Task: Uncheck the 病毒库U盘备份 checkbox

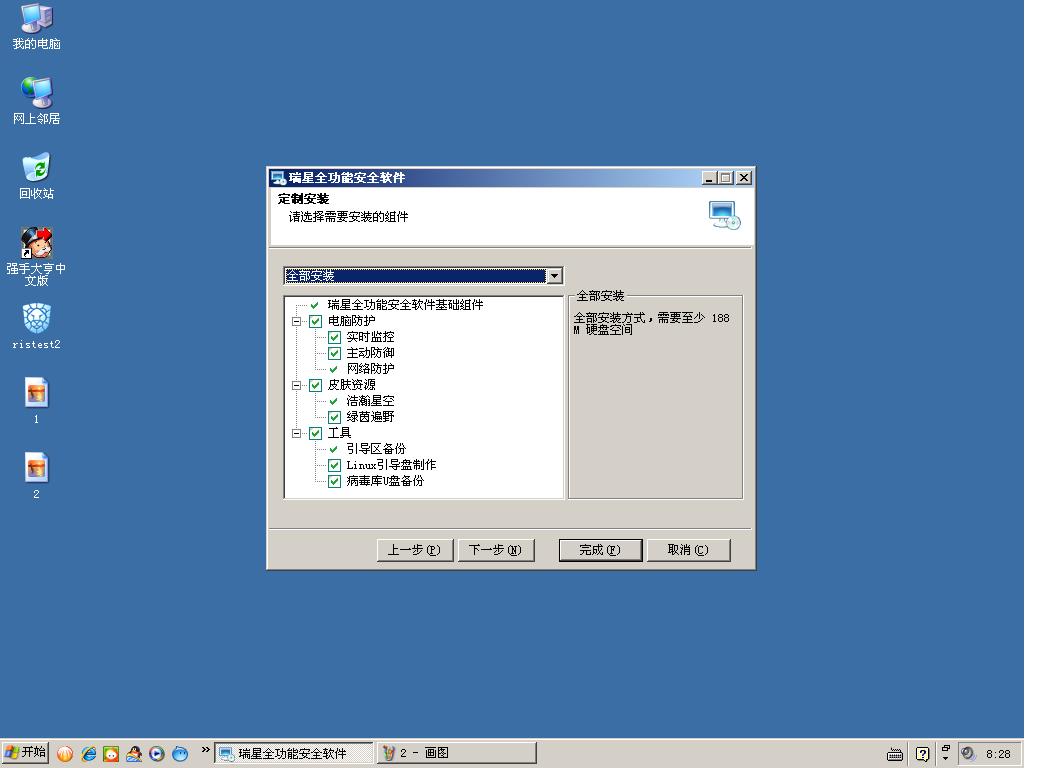Action: pos(335,482)
